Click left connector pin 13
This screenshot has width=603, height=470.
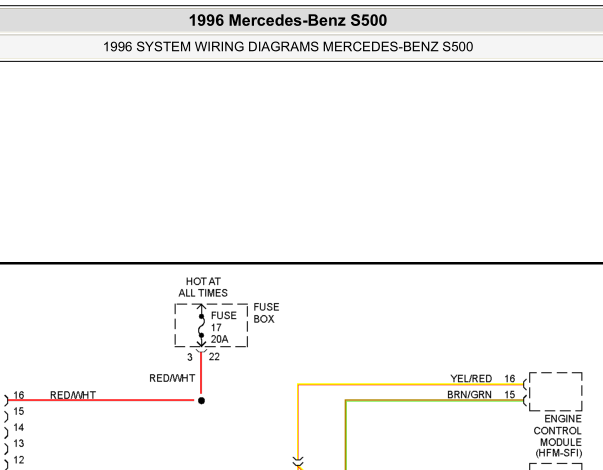(x=18, y=444)
